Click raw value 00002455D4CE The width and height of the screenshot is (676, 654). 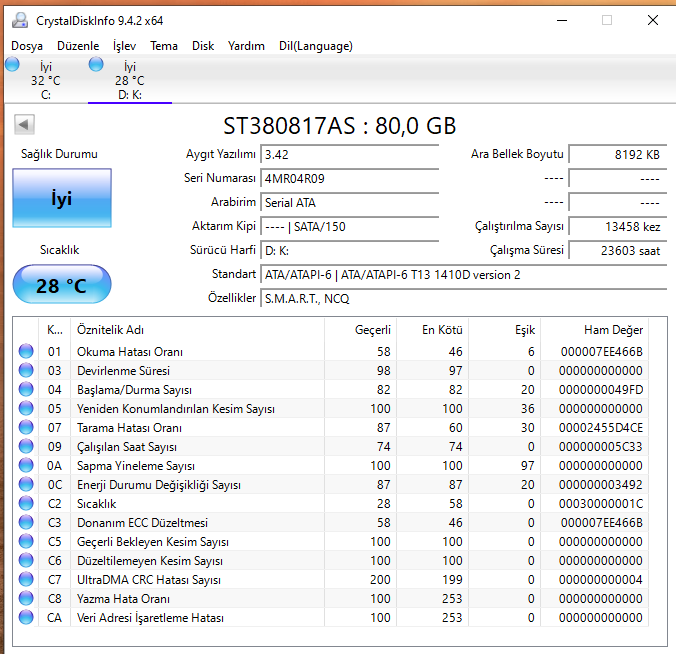(601, 428)
